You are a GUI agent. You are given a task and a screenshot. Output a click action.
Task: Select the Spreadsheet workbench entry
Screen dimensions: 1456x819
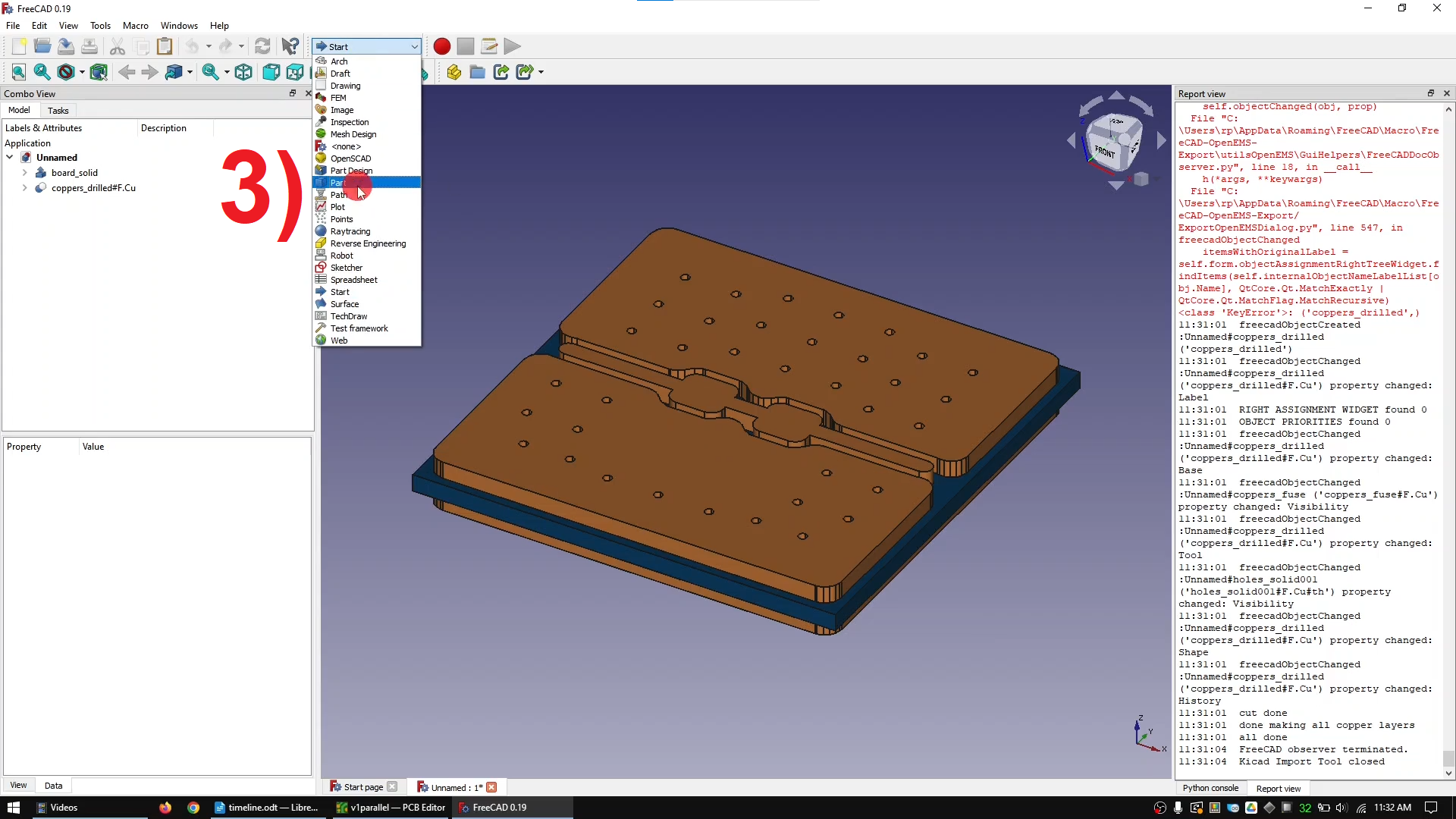(x=367, y=280)
